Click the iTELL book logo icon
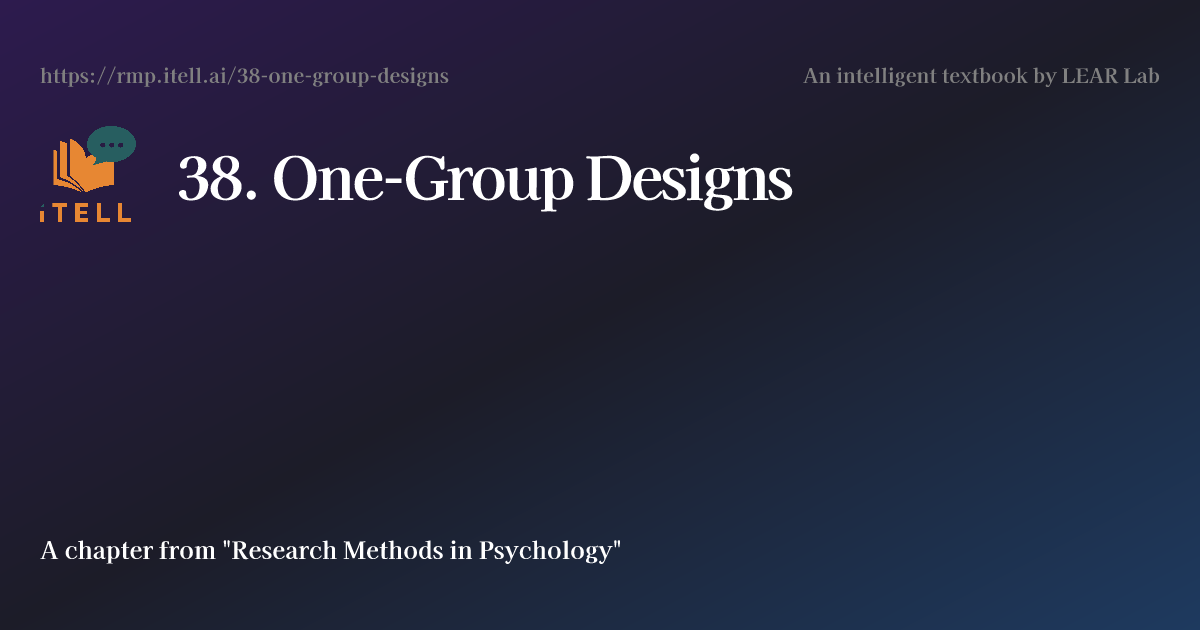Viewport: 1200px width, 630px height. point(88,174)
